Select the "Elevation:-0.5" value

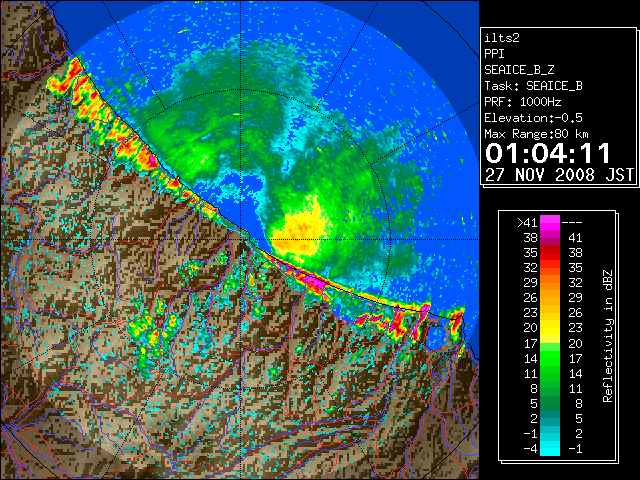point(533,118)
